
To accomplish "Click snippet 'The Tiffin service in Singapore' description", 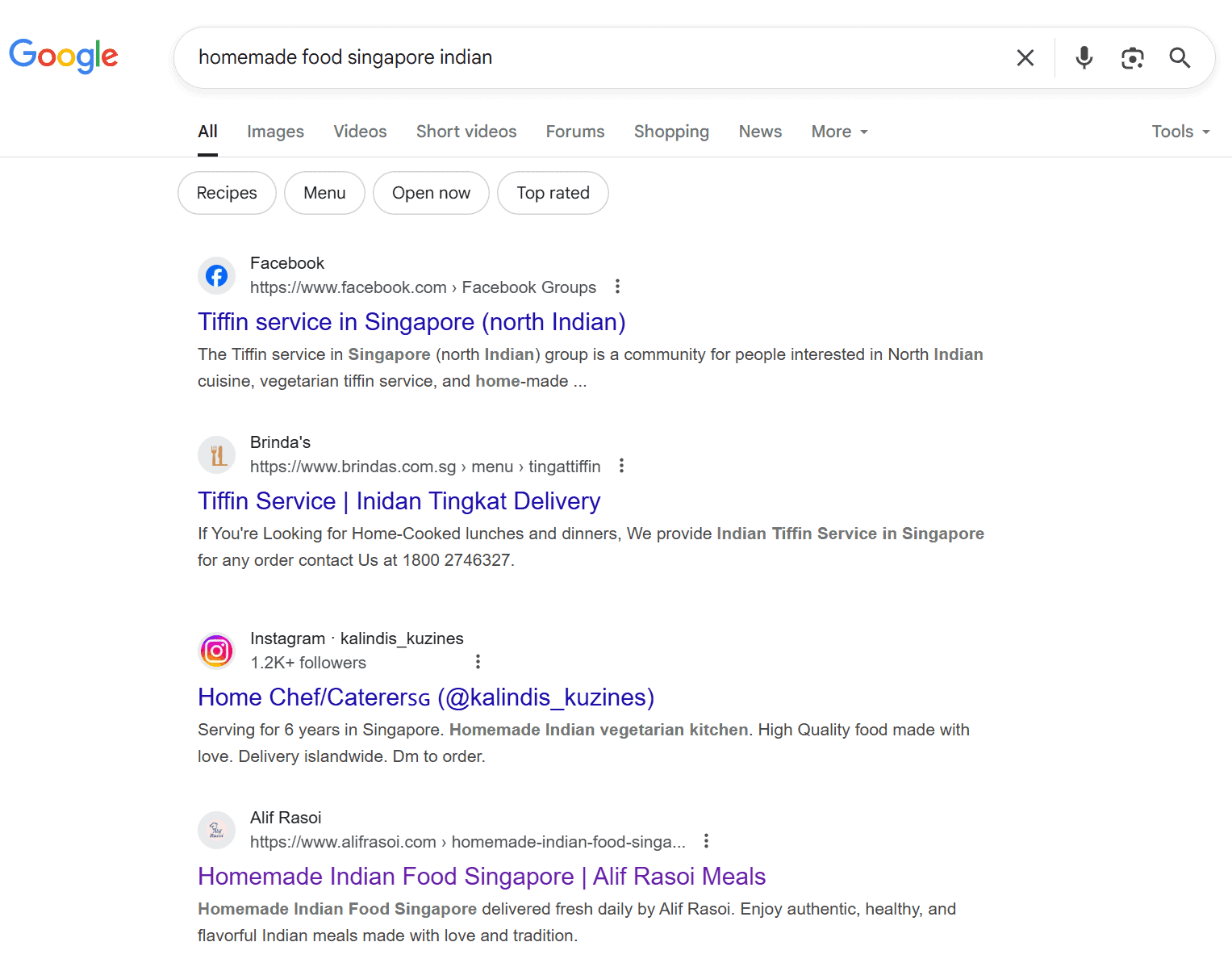I will (590, 367).
